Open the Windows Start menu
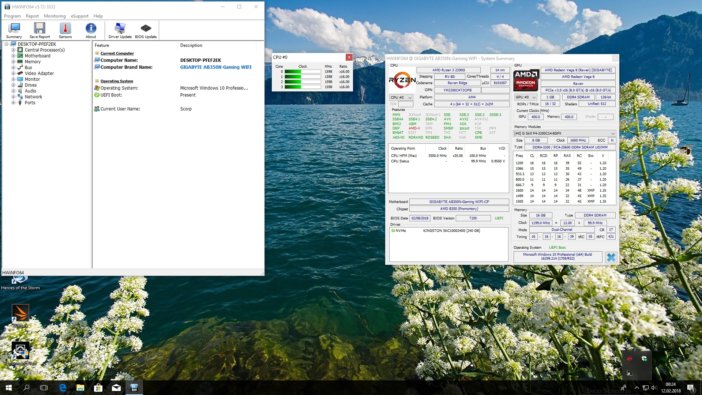 click(9, 388)
